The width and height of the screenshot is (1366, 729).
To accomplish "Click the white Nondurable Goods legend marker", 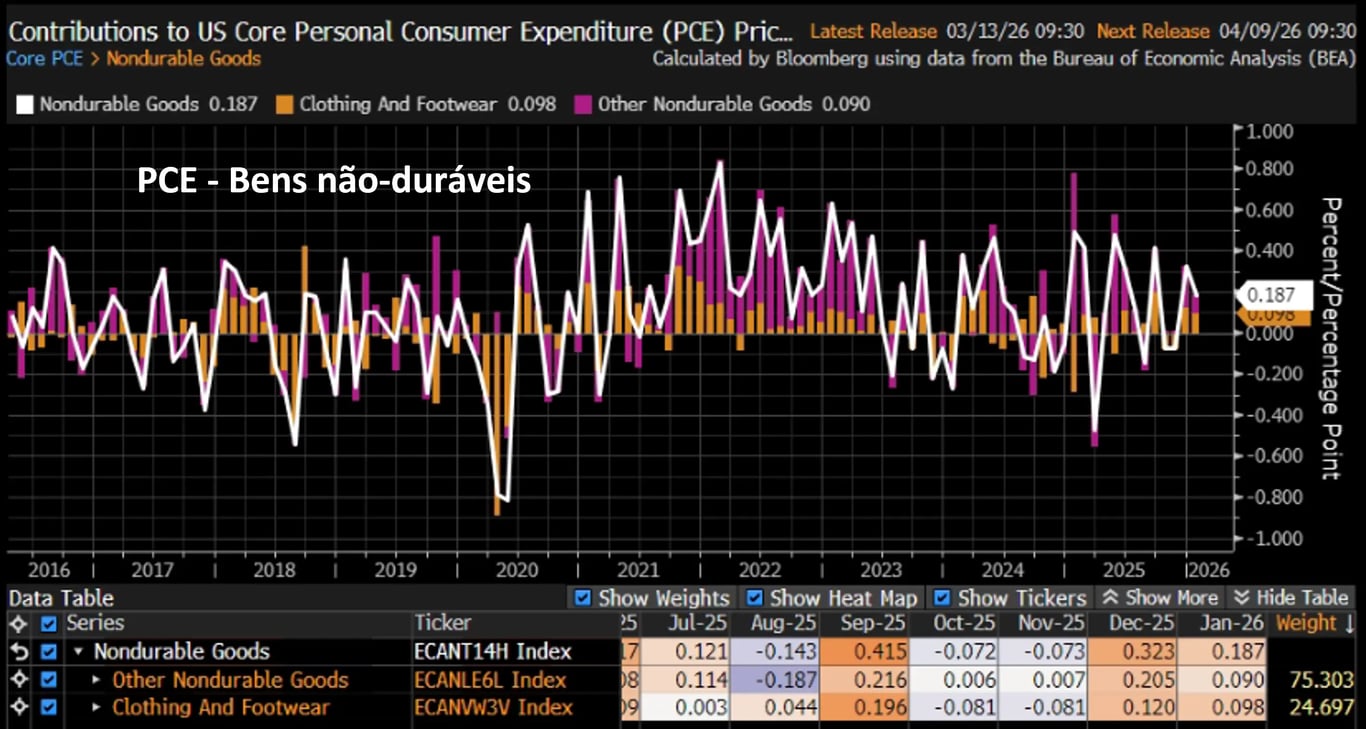I will coord(25,104).
